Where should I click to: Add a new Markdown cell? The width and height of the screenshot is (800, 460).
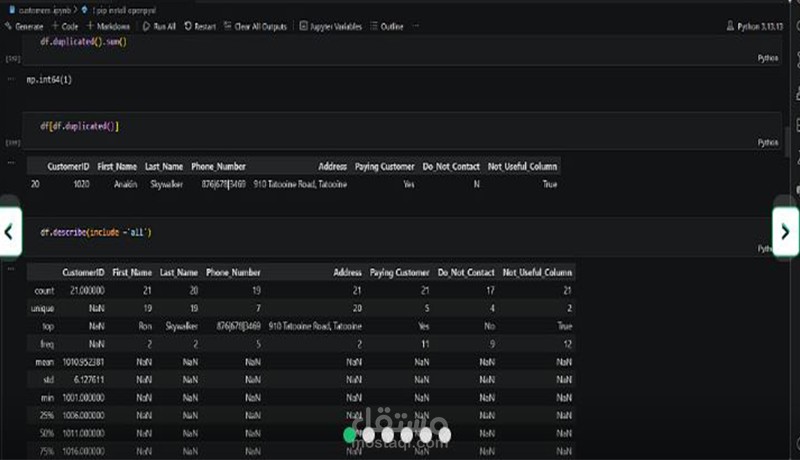[108, 27]
